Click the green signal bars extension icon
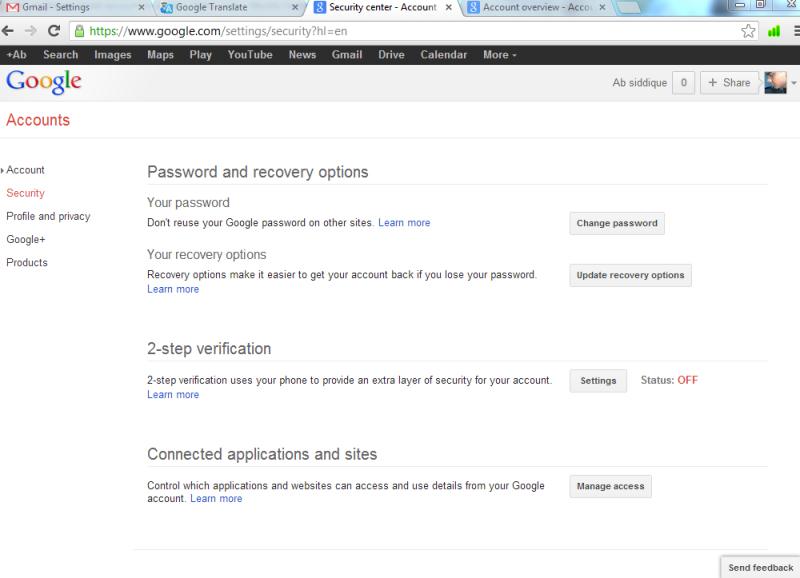Screen dimensions: 800x578 click(773, 31)
